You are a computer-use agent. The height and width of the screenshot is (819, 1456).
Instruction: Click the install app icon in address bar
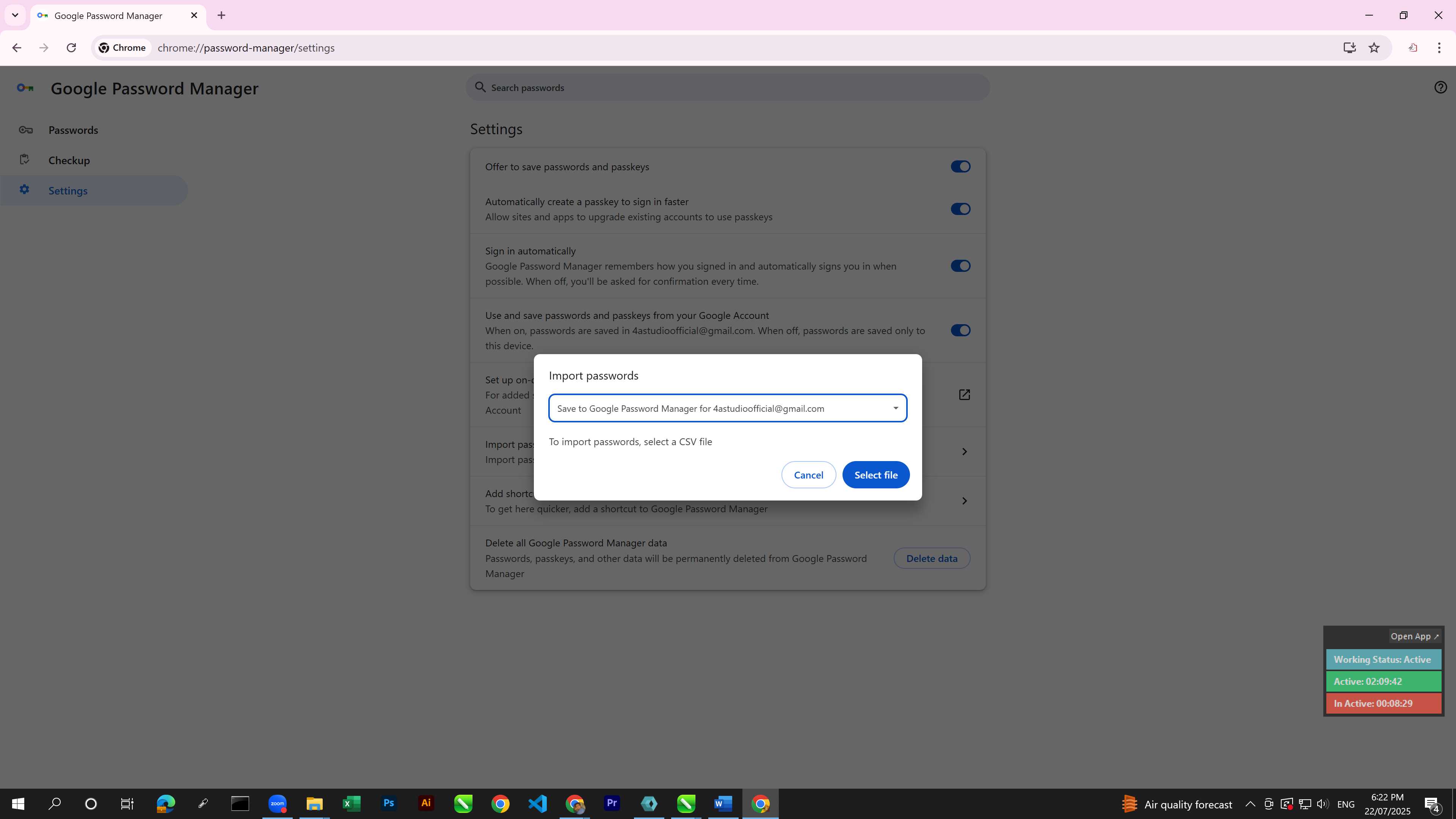(1349, 48)
